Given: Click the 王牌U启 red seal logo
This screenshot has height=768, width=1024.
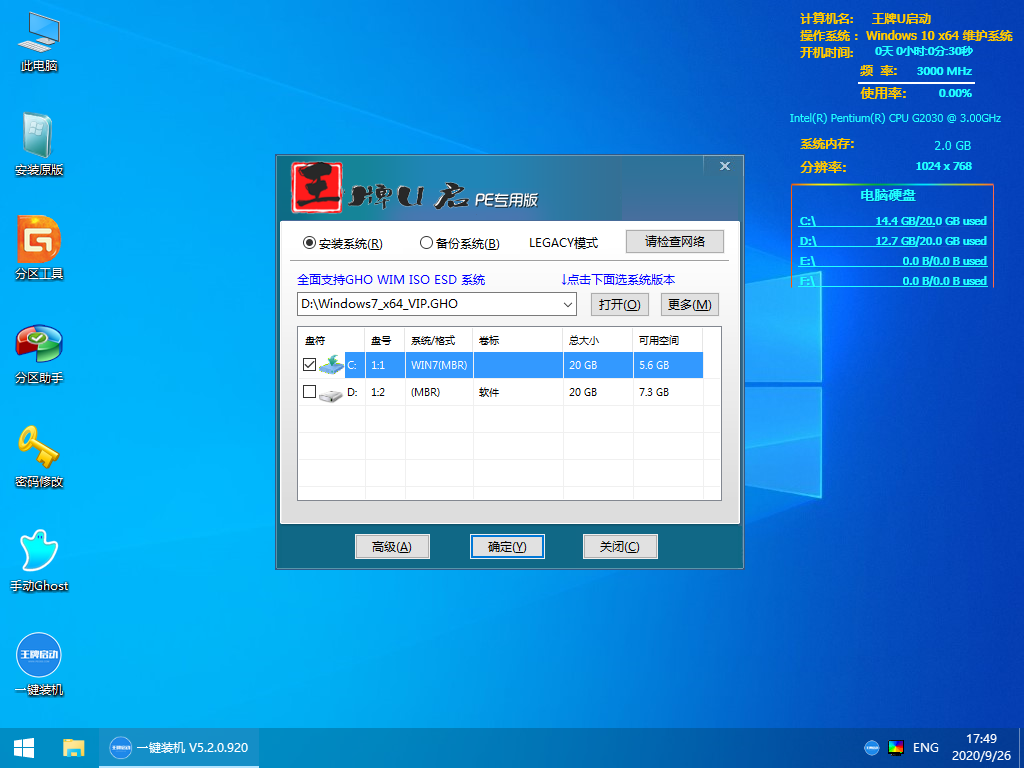Looking at the screenshot, I should [x=317, y=187].
